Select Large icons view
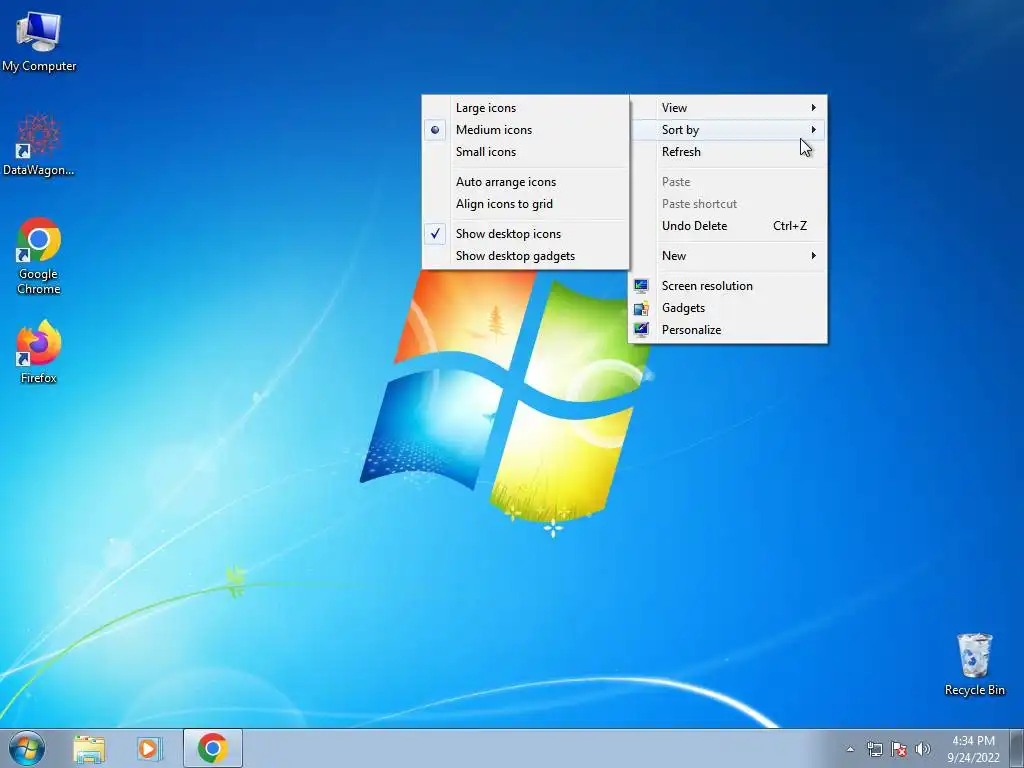The image size is (1024, 768). tap(525, 108)
